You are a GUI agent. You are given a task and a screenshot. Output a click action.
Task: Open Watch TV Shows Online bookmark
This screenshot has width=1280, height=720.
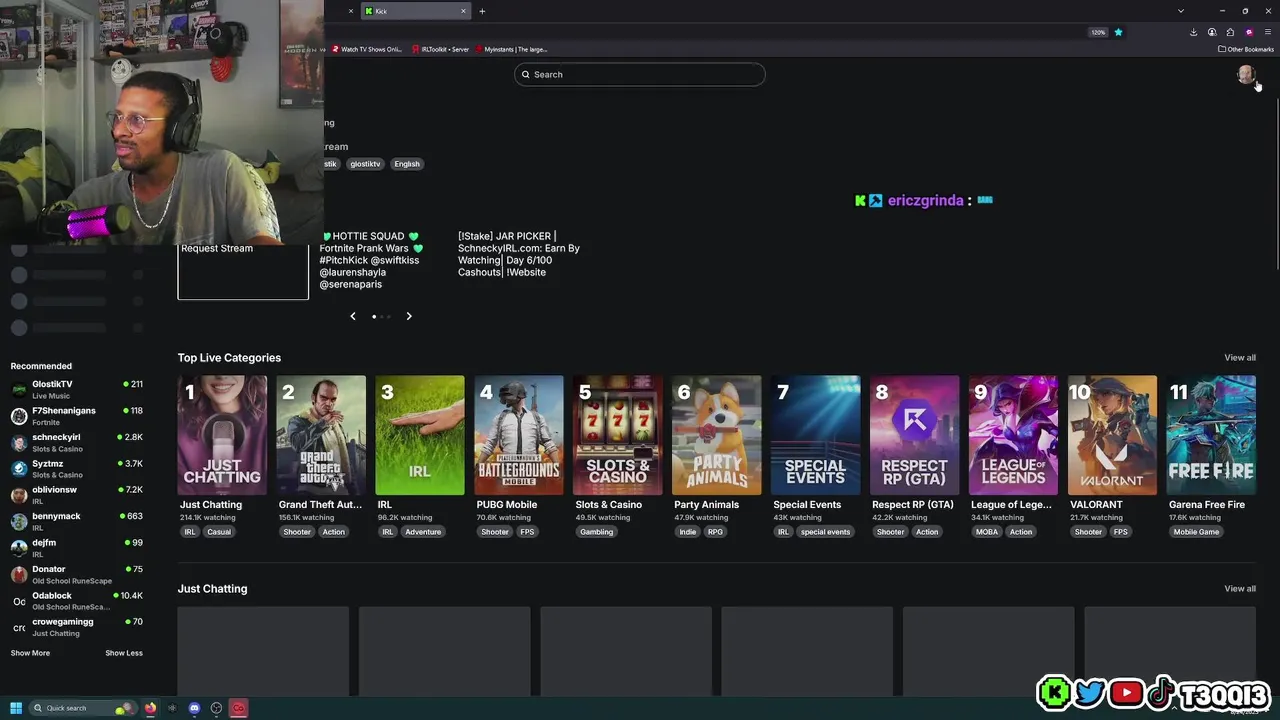pos(367,49)
